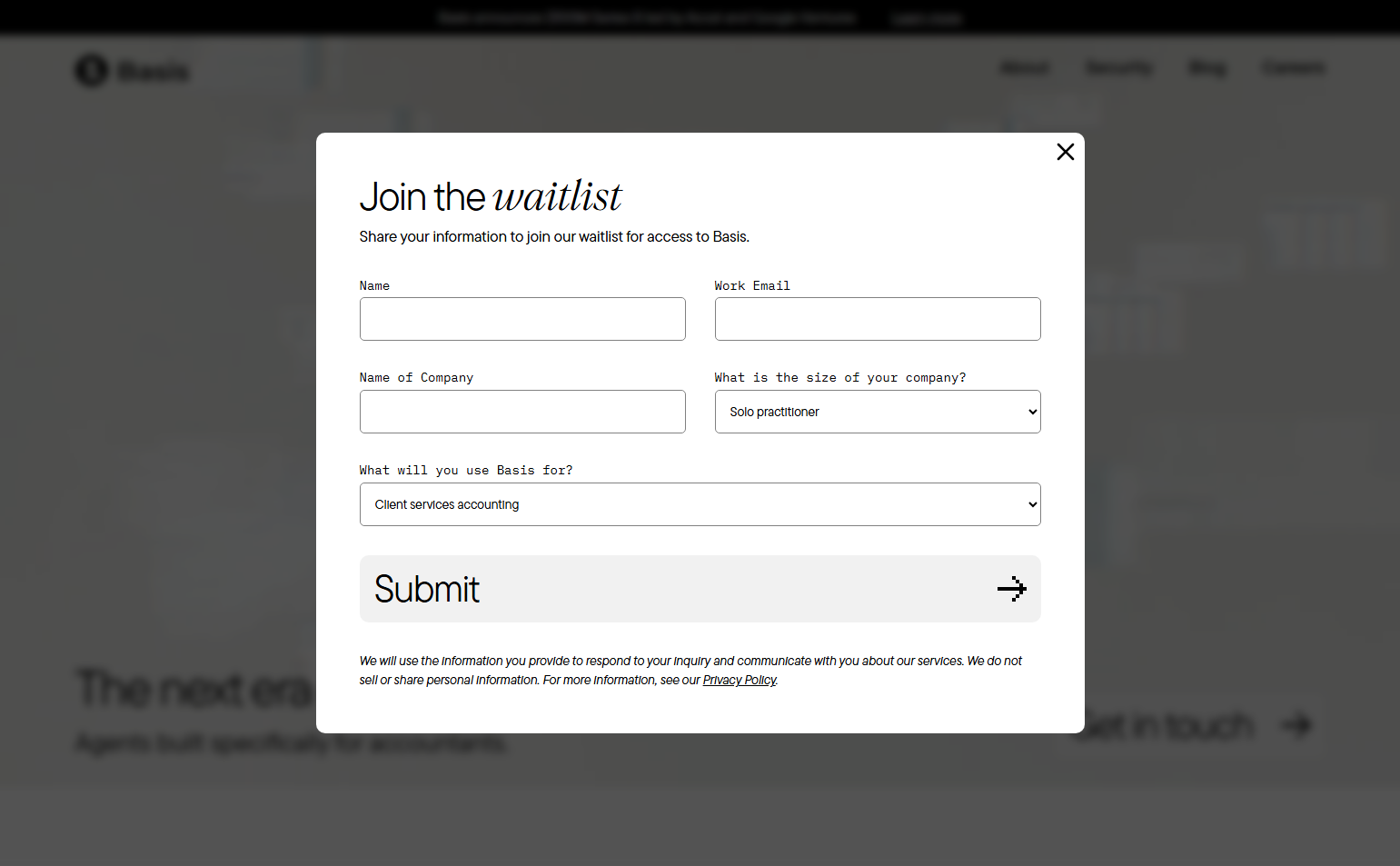The image size is (1400, 866).
Task: Go to the About page in navigation
Action: [1025, 68]
